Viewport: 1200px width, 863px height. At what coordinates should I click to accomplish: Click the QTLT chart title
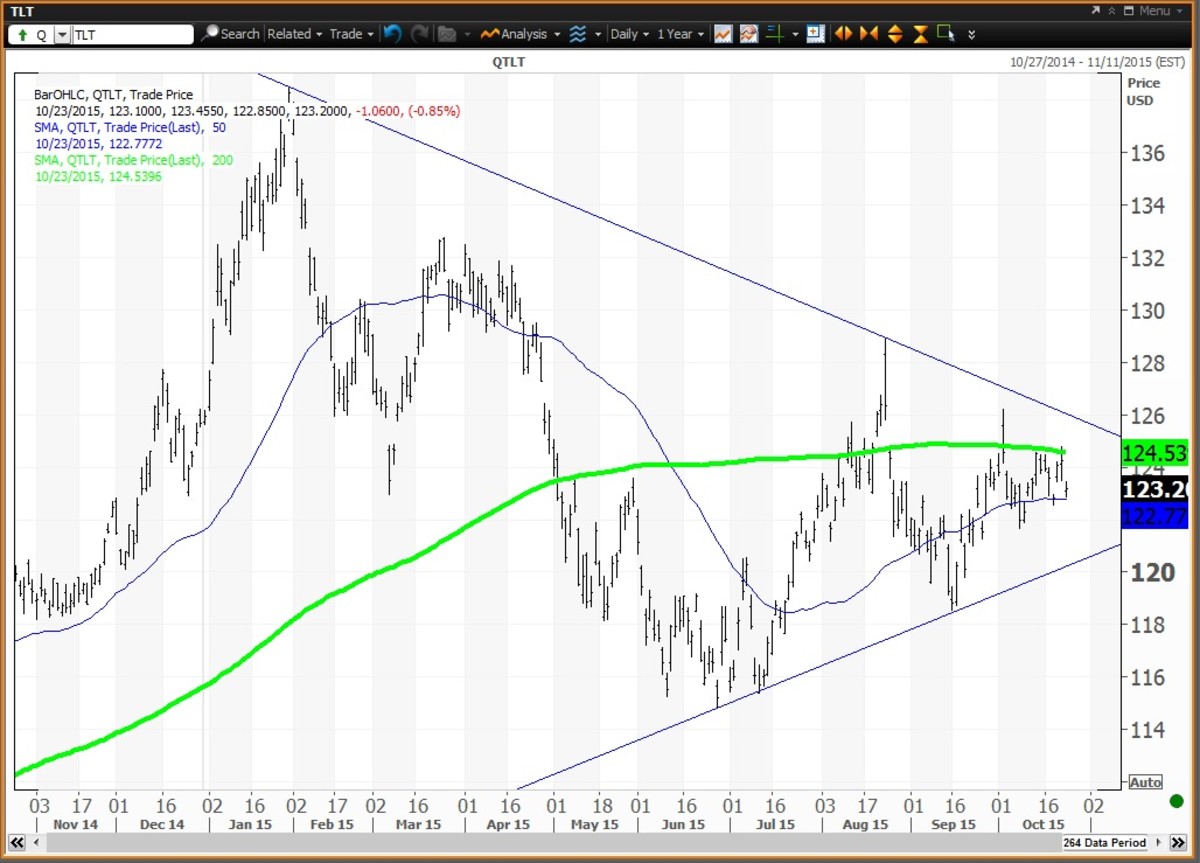click(509, 62)
